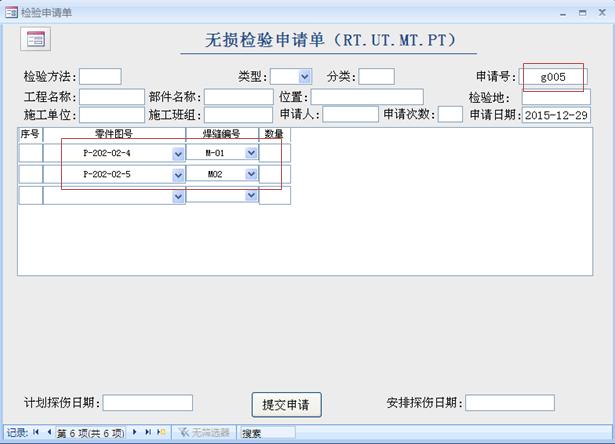Go to previous record in navigation bar
The image size is (615, 444).
pos(48,433)
